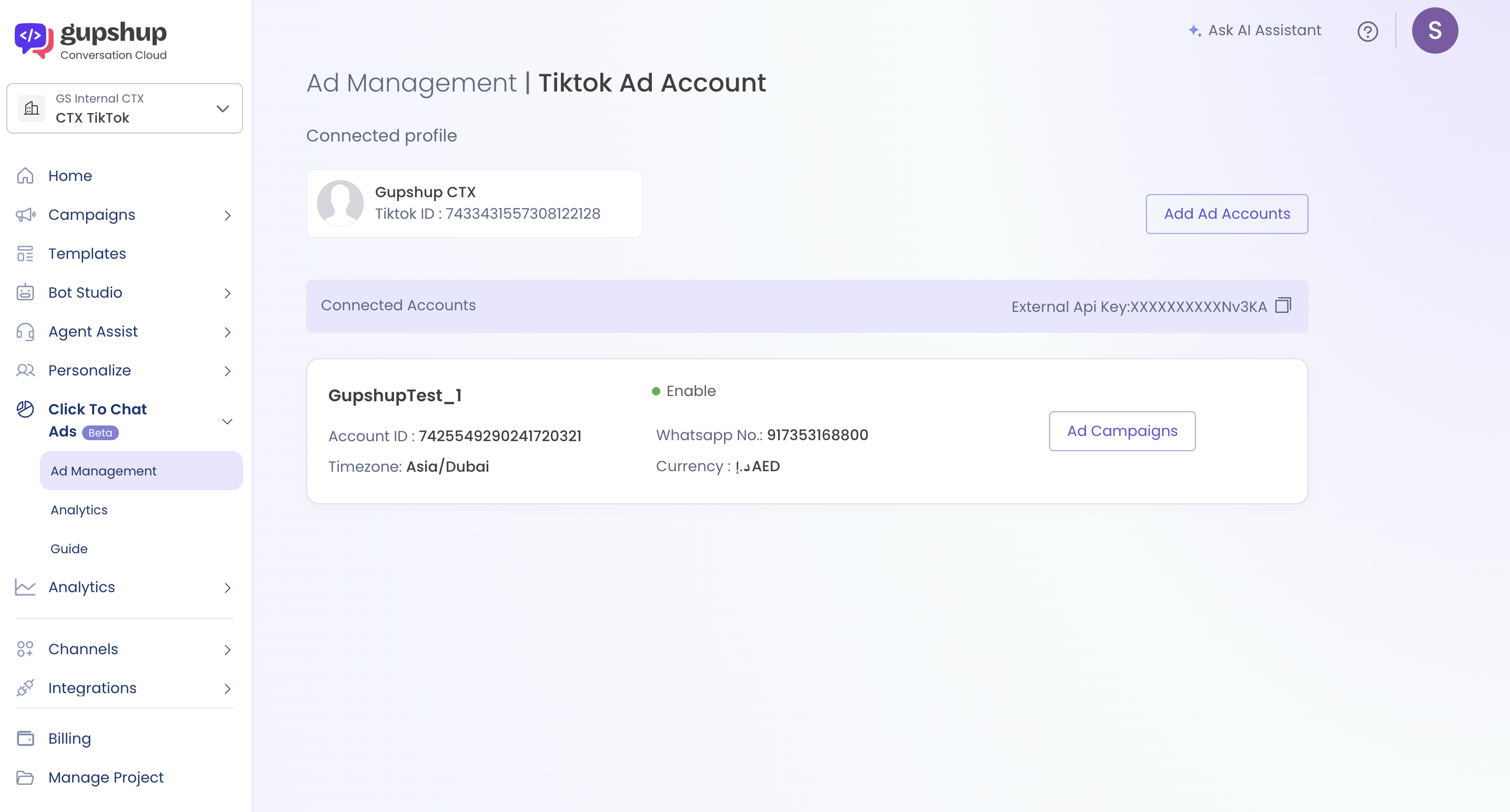
Task: Open Analytics under Click To Chat Ads
Action: coord(79,510)
